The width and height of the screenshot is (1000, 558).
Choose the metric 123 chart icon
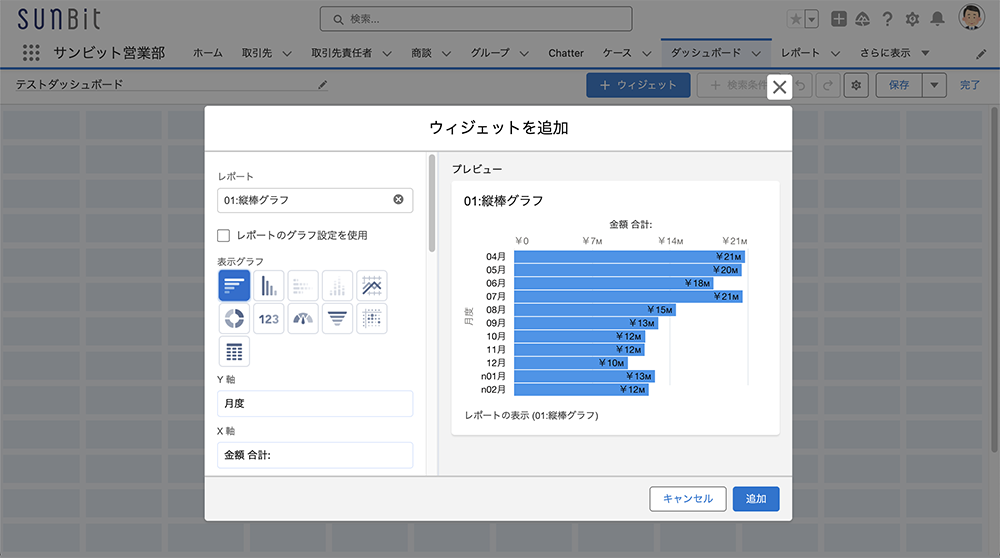(x=268, y=318)
